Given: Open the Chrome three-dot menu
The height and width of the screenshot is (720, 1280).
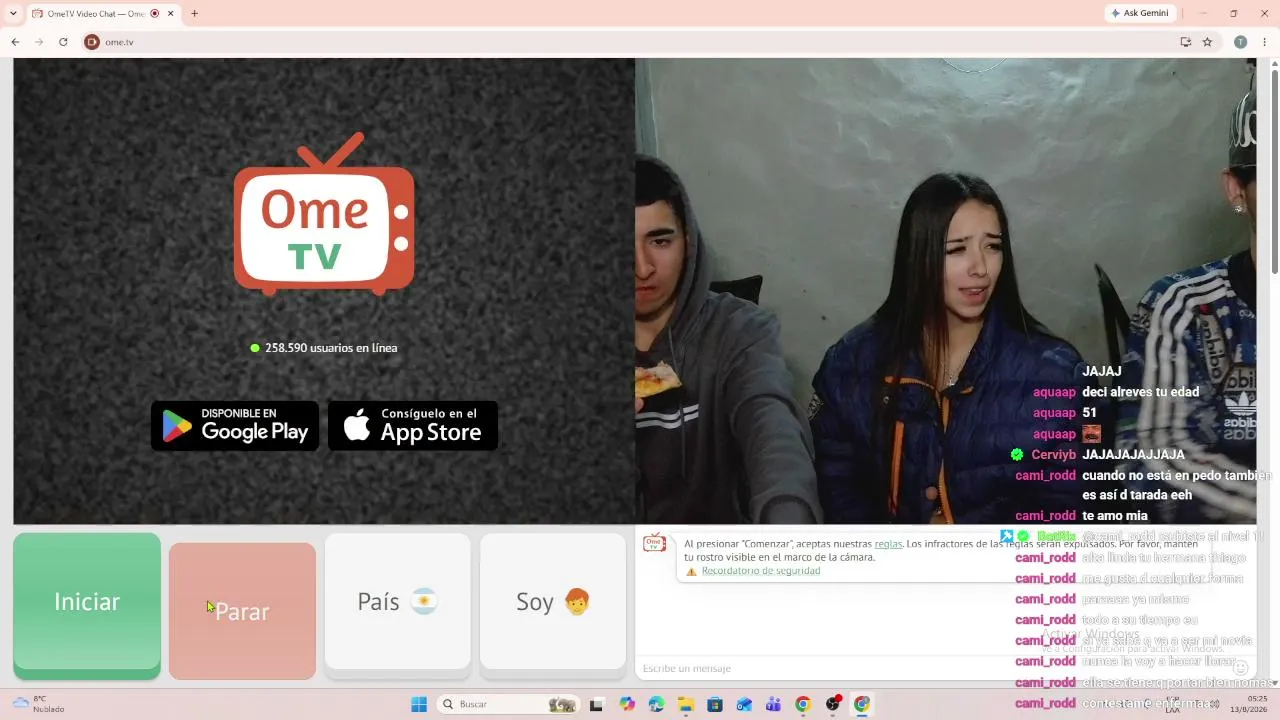Looking at the screenshot, I should [1265, 42].
